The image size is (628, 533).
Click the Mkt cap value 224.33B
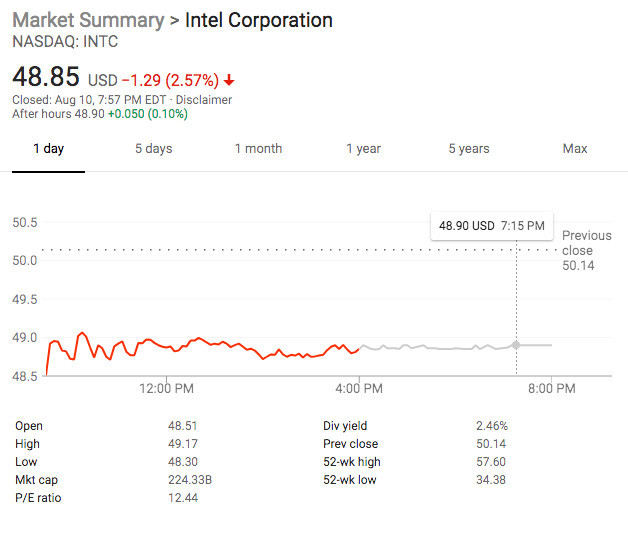pyautogui.click(x=190, y=480)
